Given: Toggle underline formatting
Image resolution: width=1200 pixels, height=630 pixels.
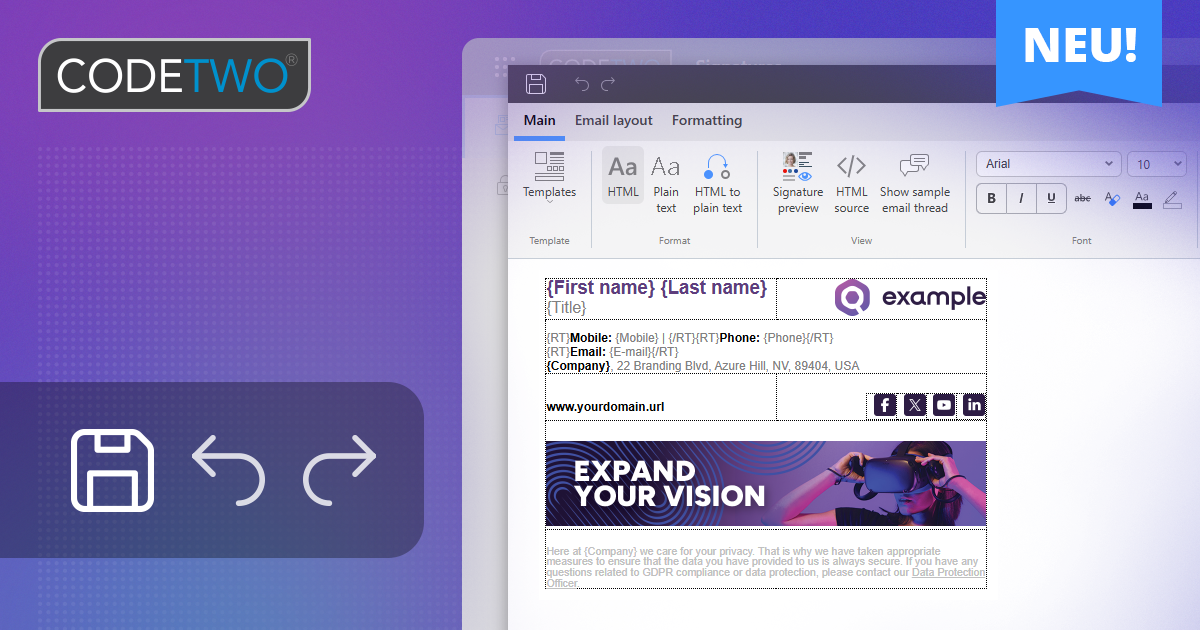Looking at the screenshot, I should pos(1051,198).
